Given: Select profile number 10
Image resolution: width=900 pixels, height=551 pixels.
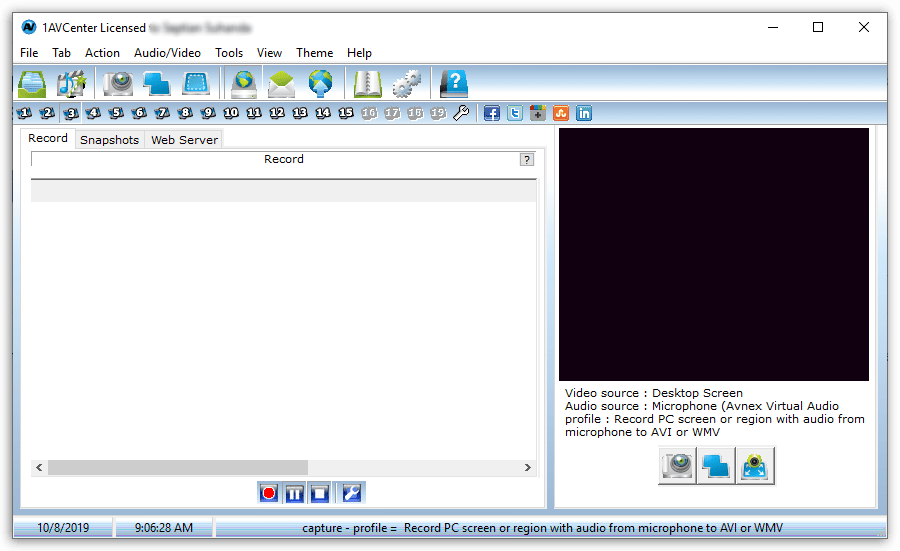Looking at the screenshot, I should pos(231,113).
